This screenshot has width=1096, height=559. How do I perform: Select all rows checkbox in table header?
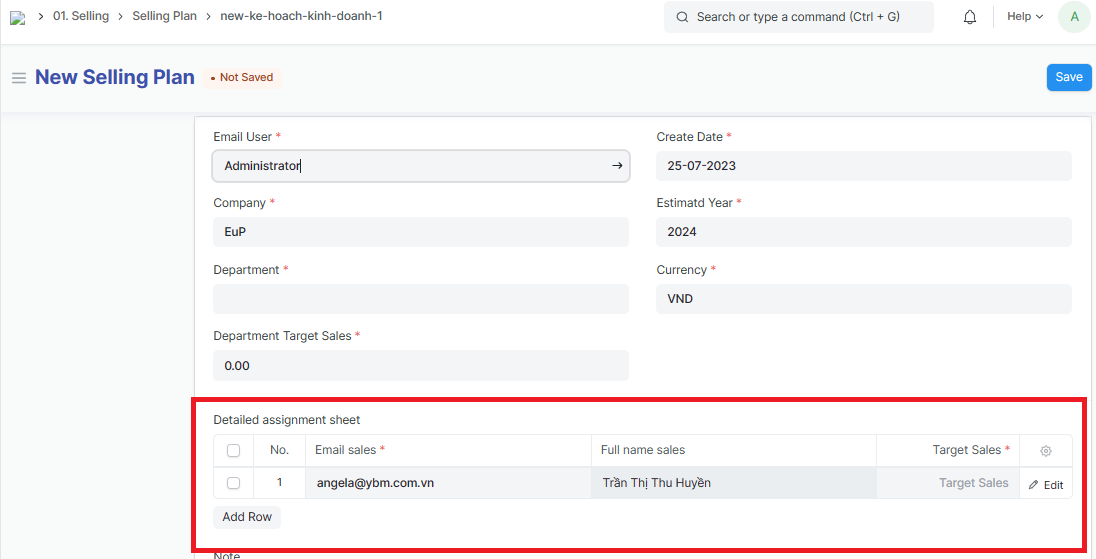(233, 451)
